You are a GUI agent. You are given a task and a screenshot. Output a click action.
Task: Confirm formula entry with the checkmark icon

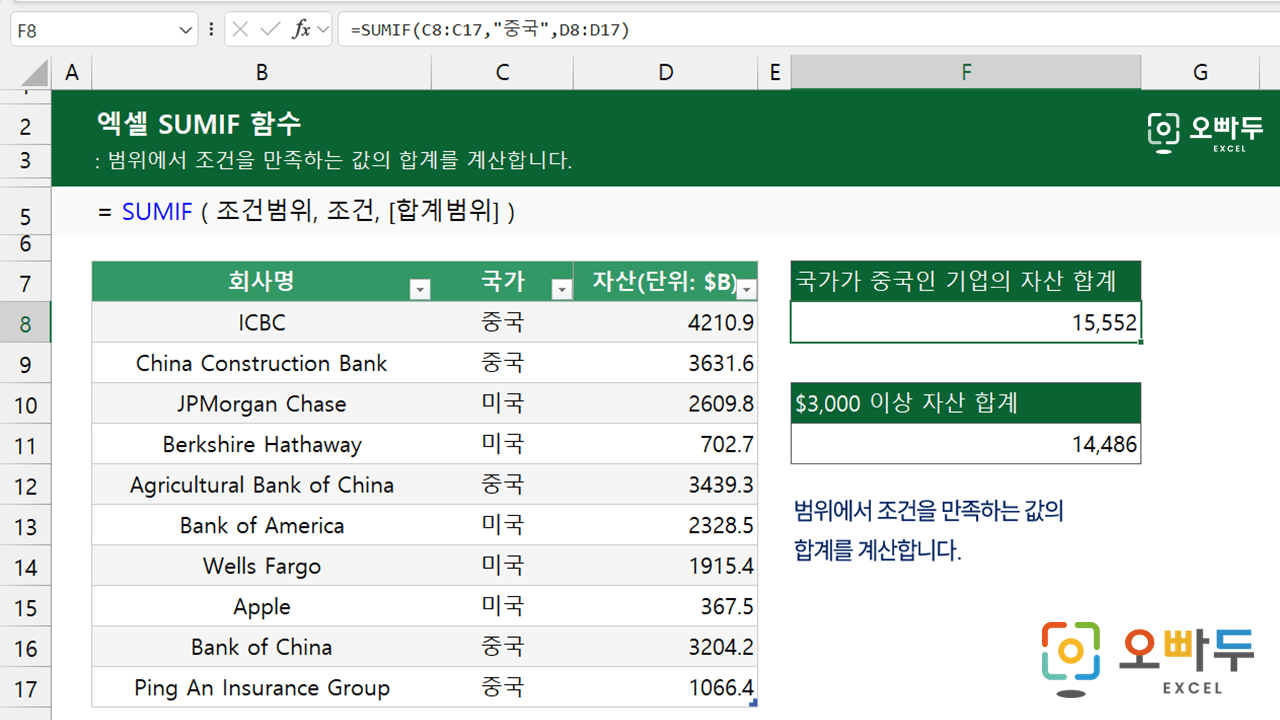[270, 30]
